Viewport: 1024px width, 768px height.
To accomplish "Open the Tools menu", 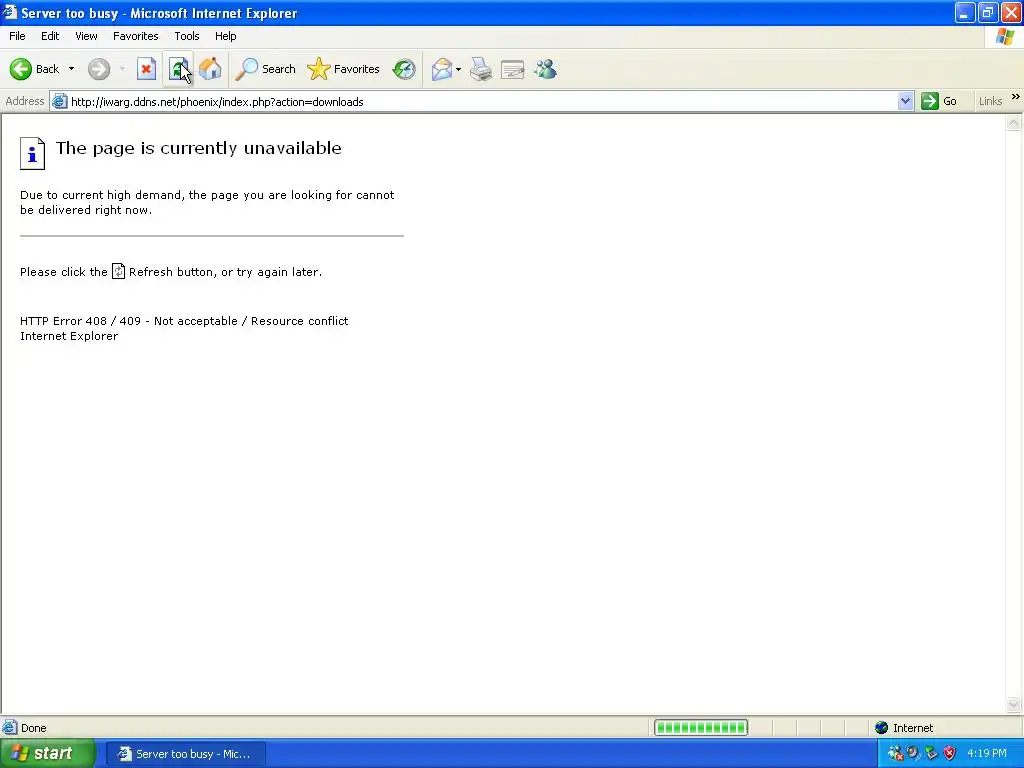I will [187, 36].
